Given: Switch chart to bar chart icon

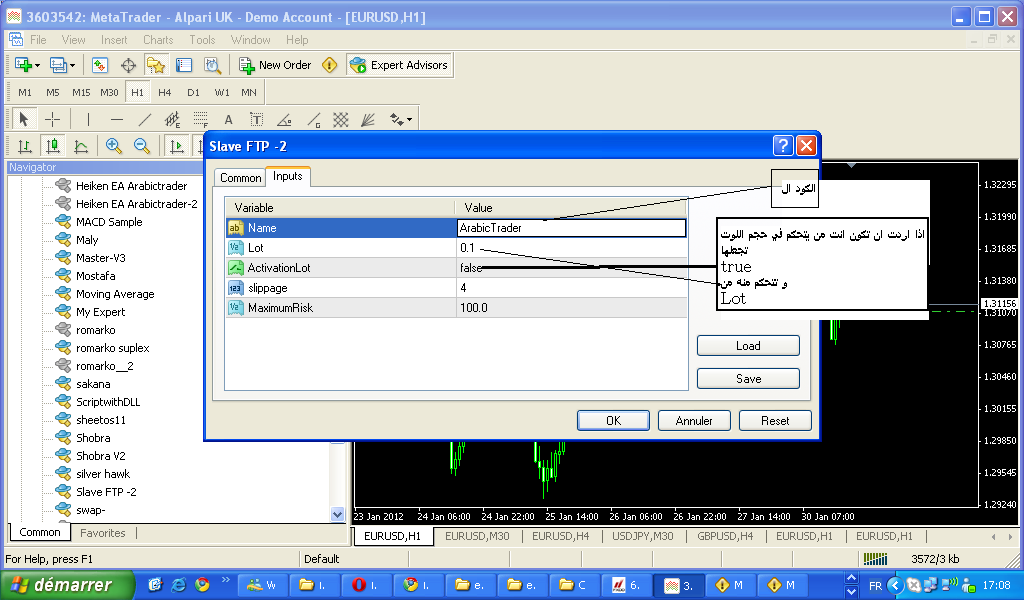Looking at the screenshot, I should coord(25,146).
